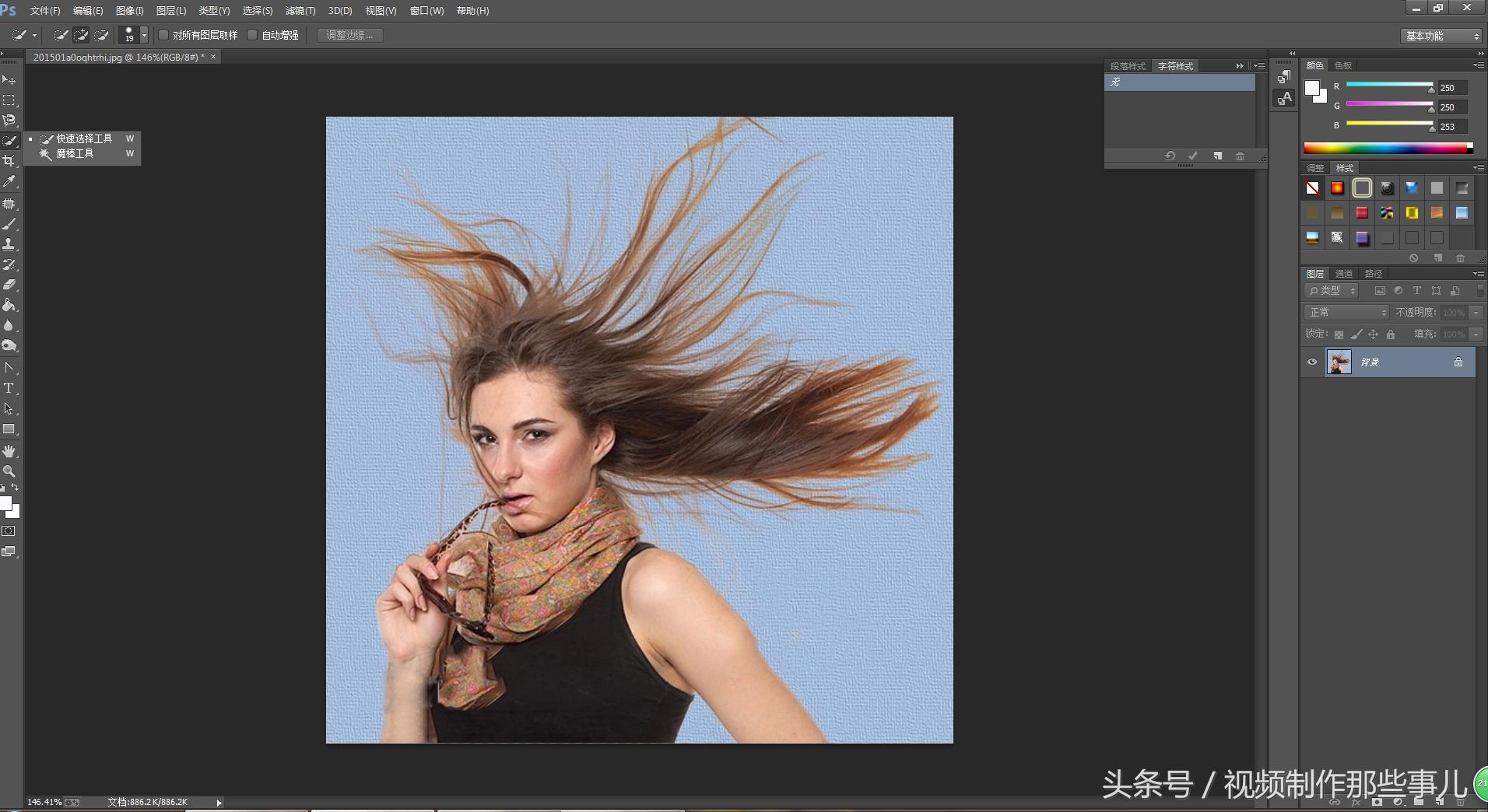Viewport: 1488px width, 812px height.
Task: Open the 基本功能 workspace dropdown
Action: pos(1441,36)
